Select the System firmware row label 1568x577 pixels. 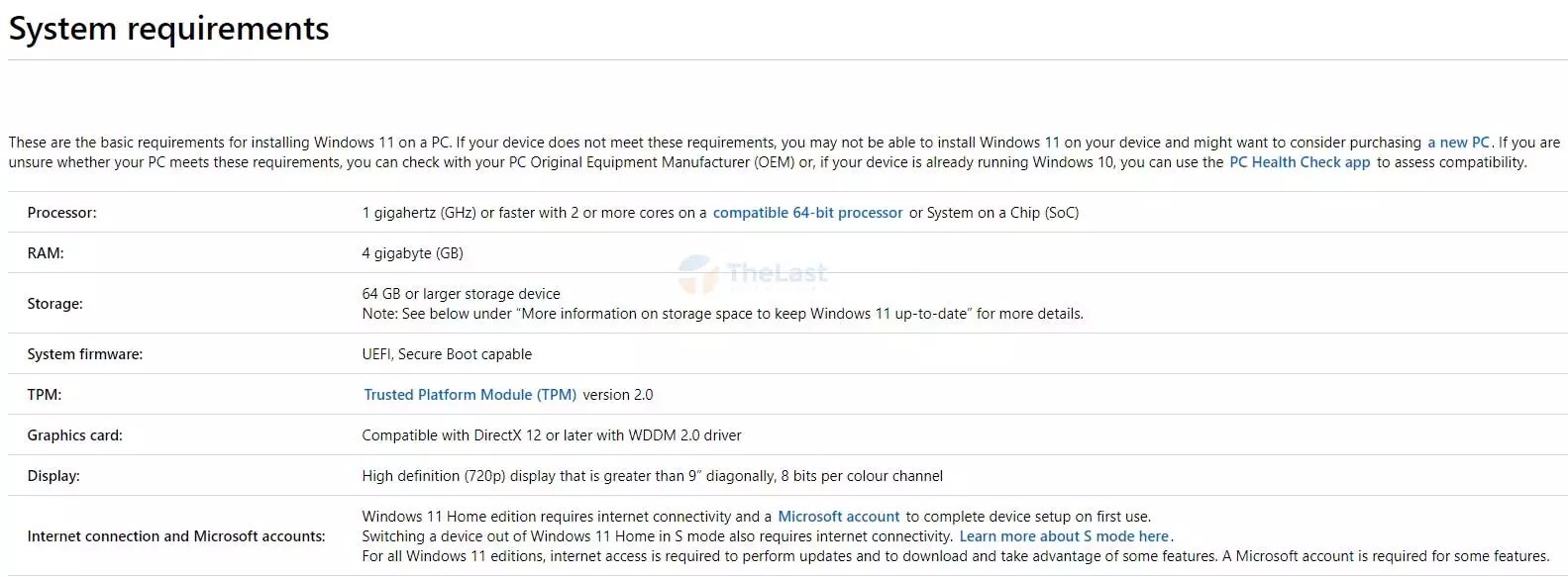pos(84,354)
